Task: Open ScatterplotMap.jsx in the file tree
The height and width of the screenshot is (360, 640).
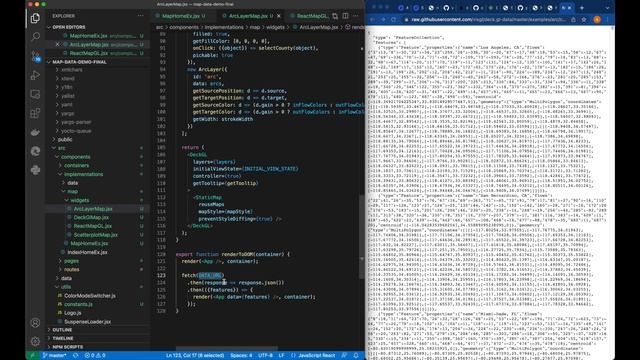Action: click(96, 235)
